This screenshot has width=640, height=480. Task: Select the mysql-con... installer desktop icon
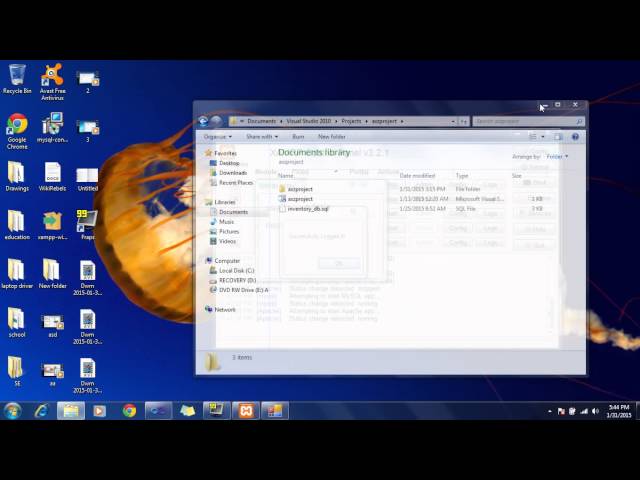[x=52, y=127]
